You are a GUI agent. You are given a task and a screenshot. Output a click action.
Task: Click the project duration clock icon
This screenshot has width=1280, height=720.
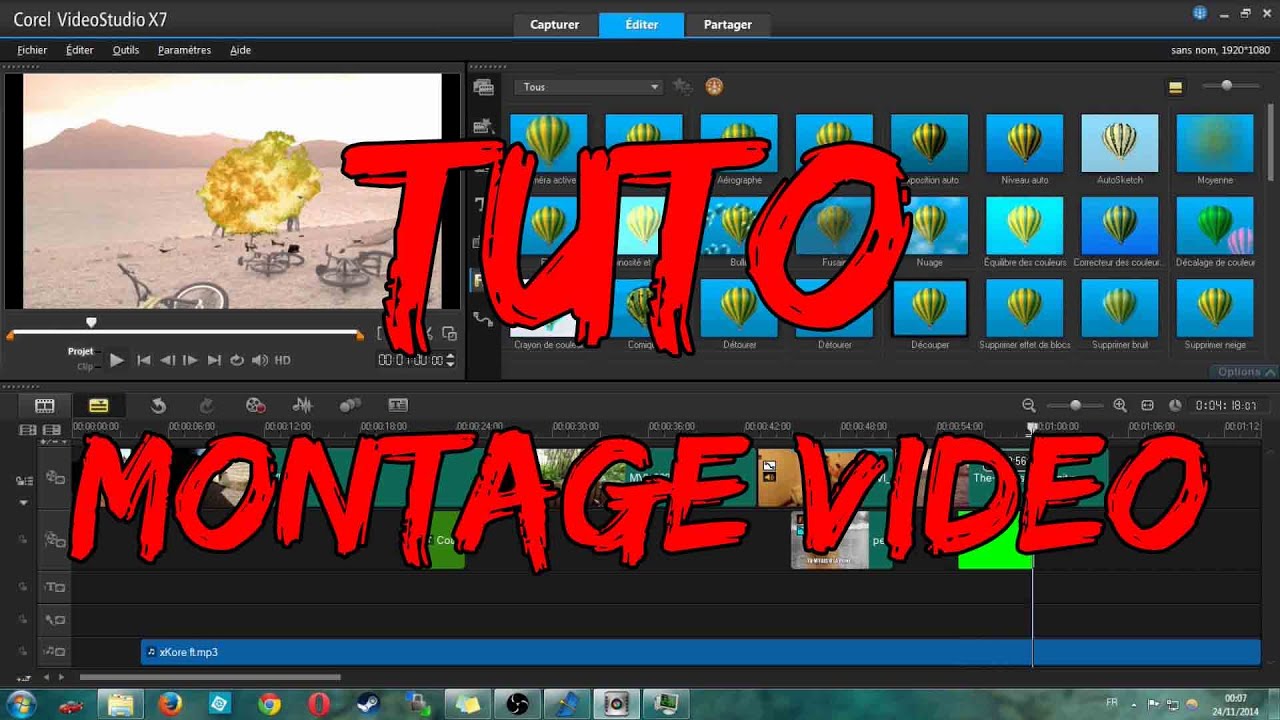pos(1175,405)
